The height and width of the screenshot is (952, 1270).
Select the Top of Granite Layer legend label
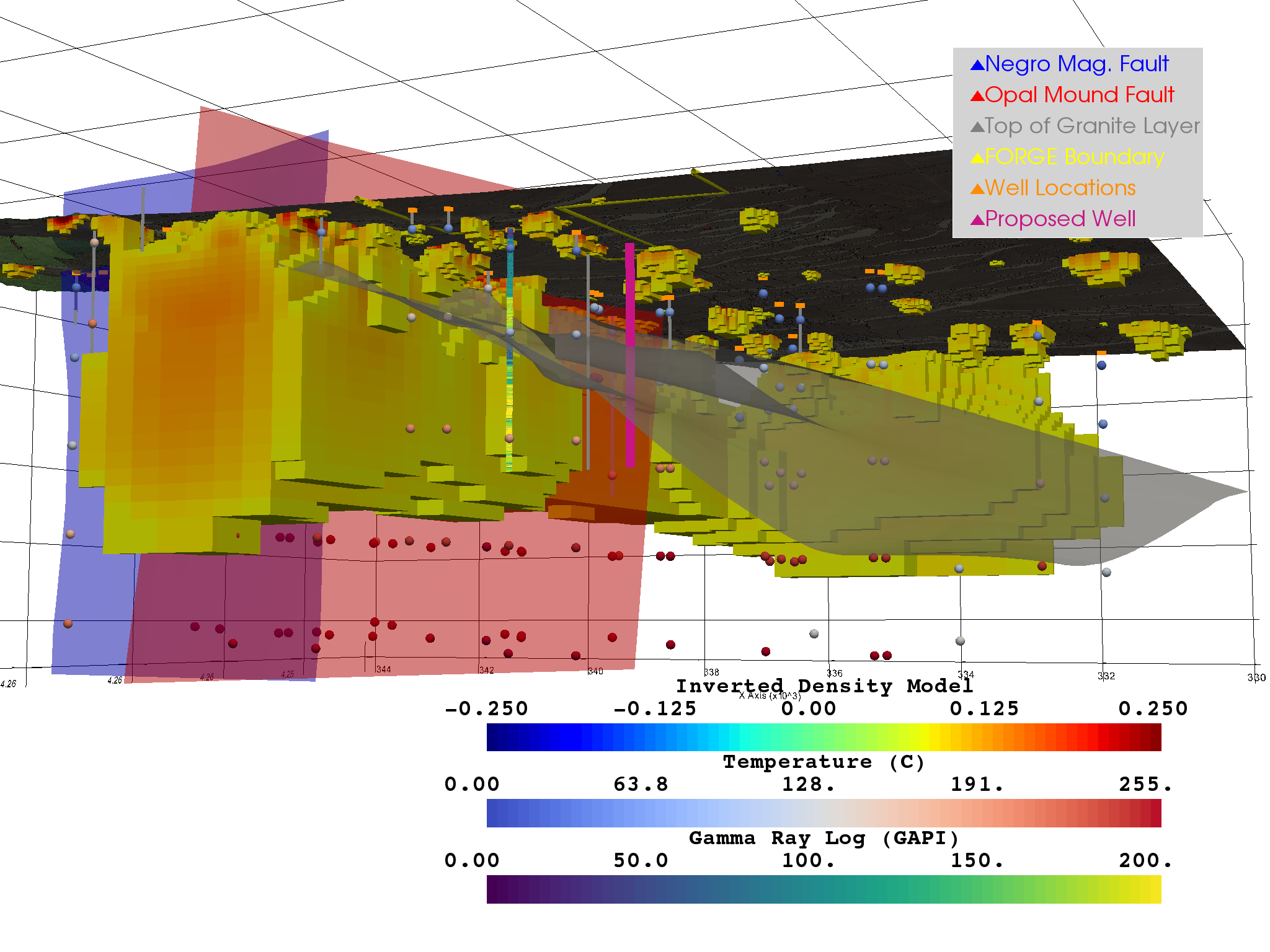click(x=1093, y=126)
